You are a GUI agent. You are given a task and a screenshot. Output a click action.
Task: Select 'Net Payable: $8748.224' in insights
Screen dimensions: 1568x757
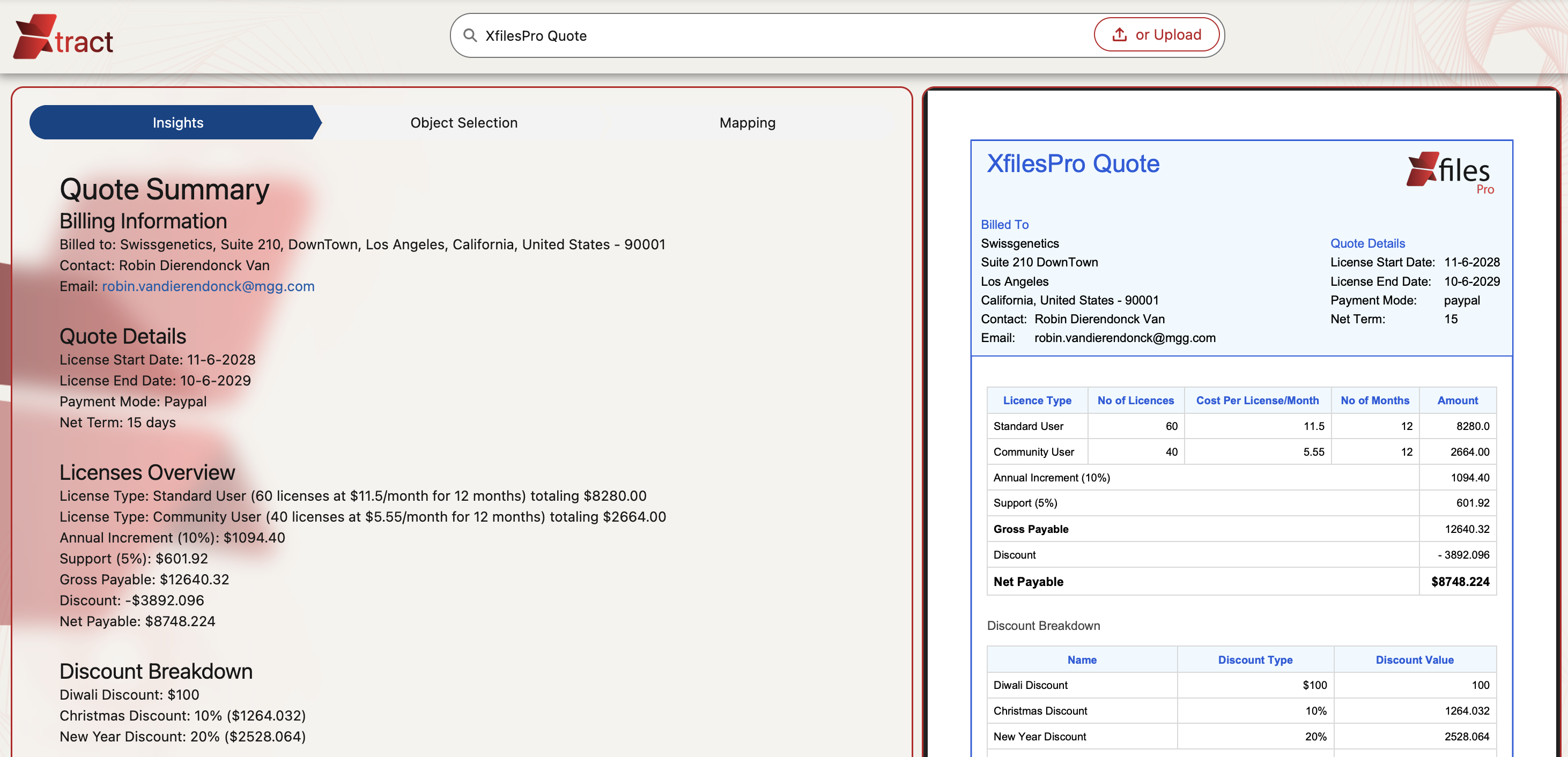point(138,621)
